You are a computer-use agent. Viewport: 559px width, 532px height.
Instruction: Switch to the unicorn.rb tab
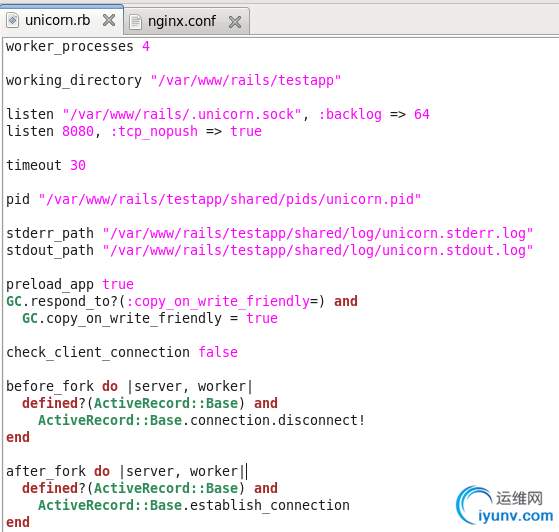click(61, 20)
